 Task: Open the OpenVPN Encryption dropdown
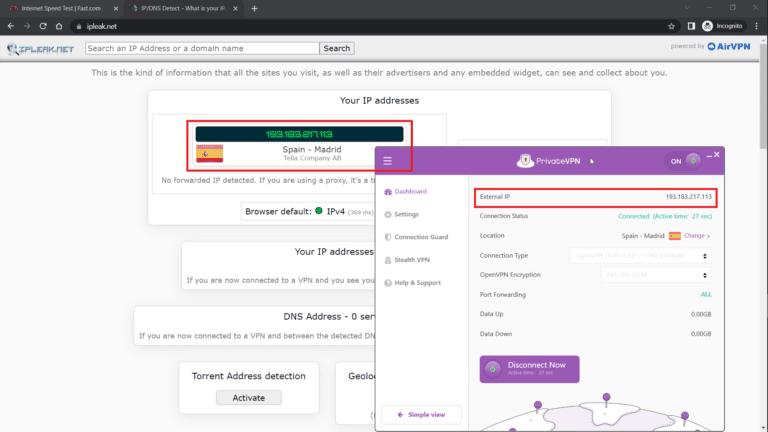point(656,275)
